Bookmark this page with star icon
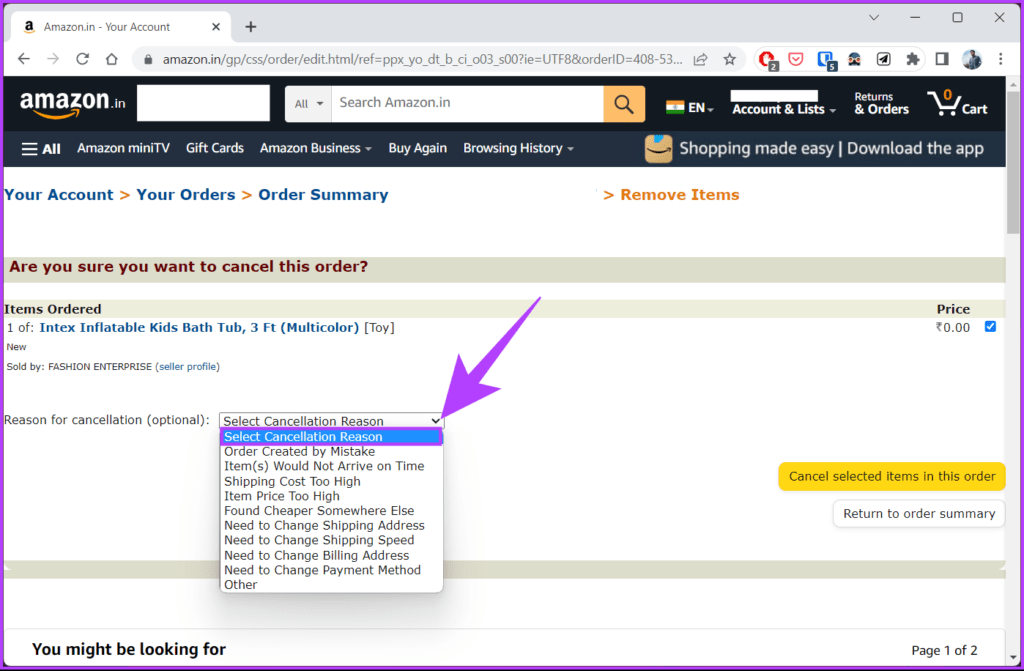1024x671 pixels. click(x=730, y=59)
